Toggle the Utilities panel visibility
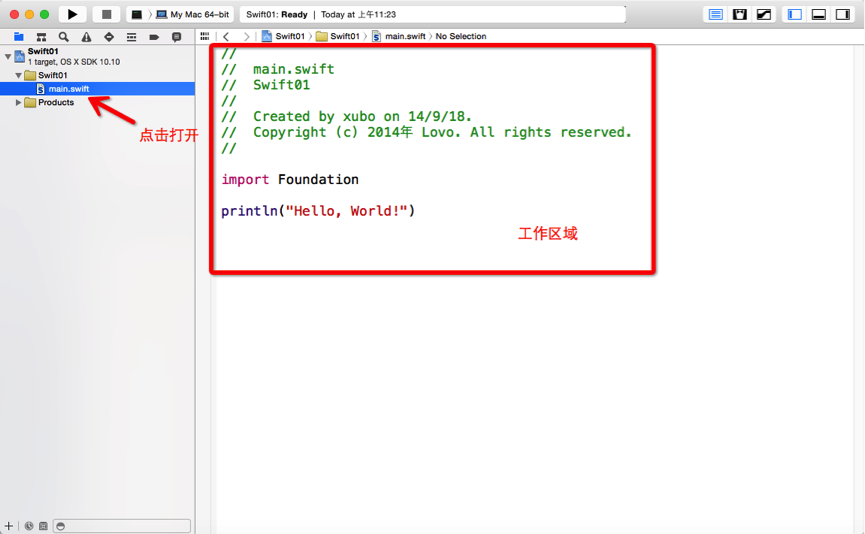The height and width of the screenshot is (534, 865). click(x=843, y=14)
